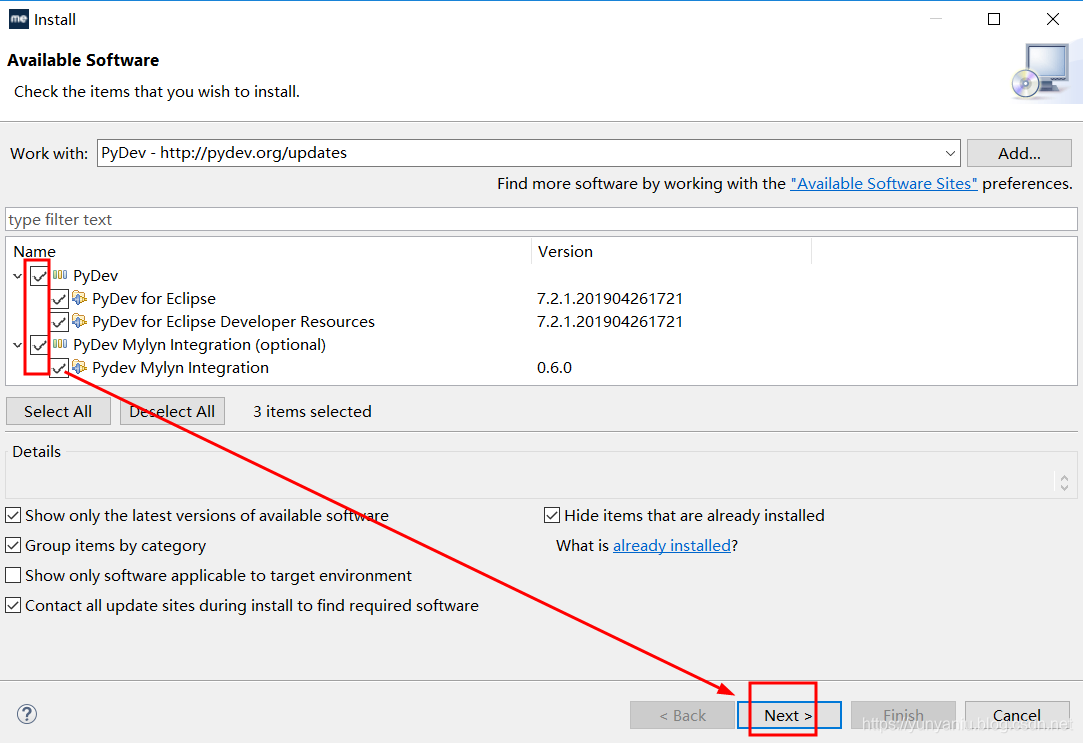Click the MyEclipse icon in the title bar
The image size is (1083, 743).
[19, 19]
